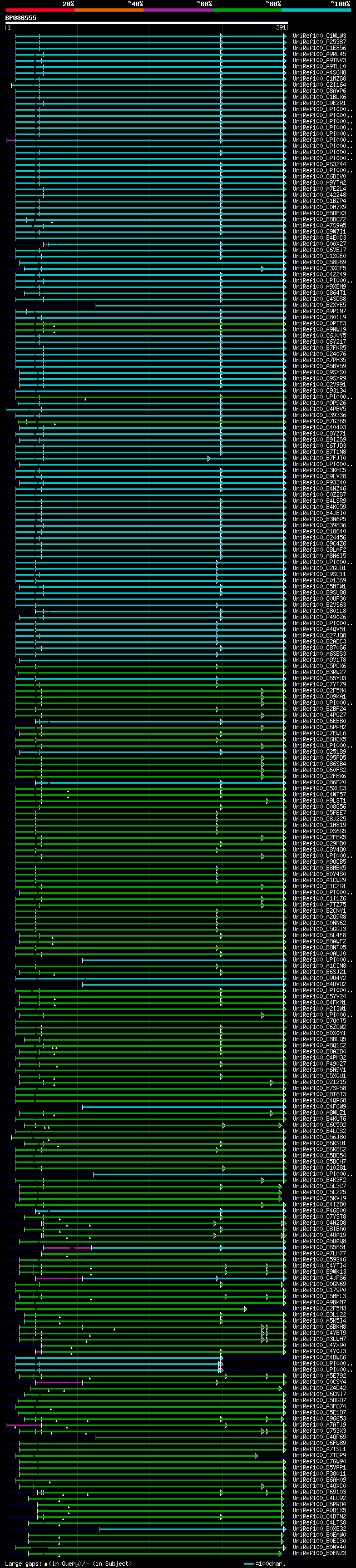Open hit UniRef100_Q00X27
This screenshot has width=356, height=1568.
pos(319,244)
